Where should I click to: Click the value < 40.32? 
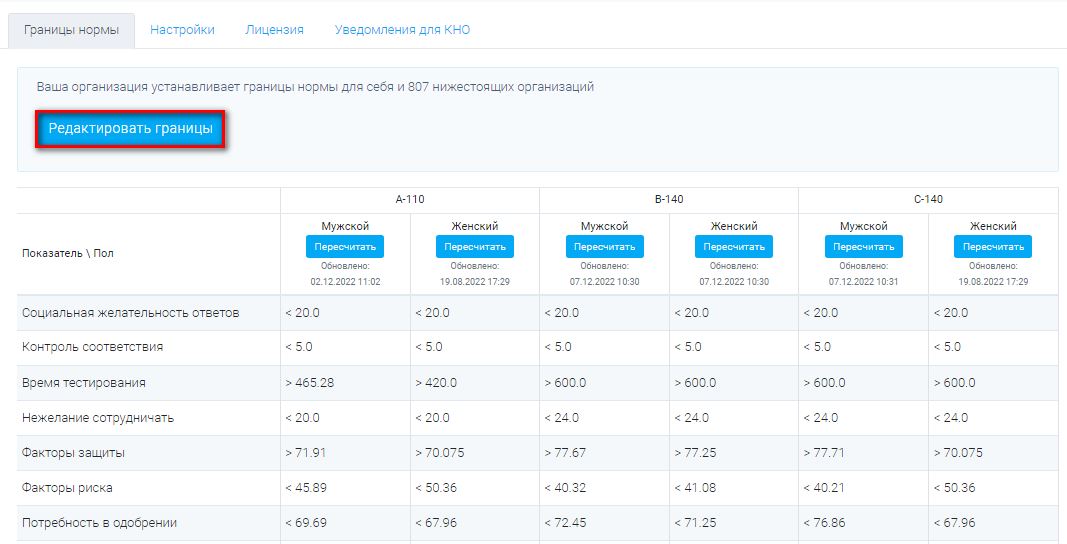click(x=565, y=488)
